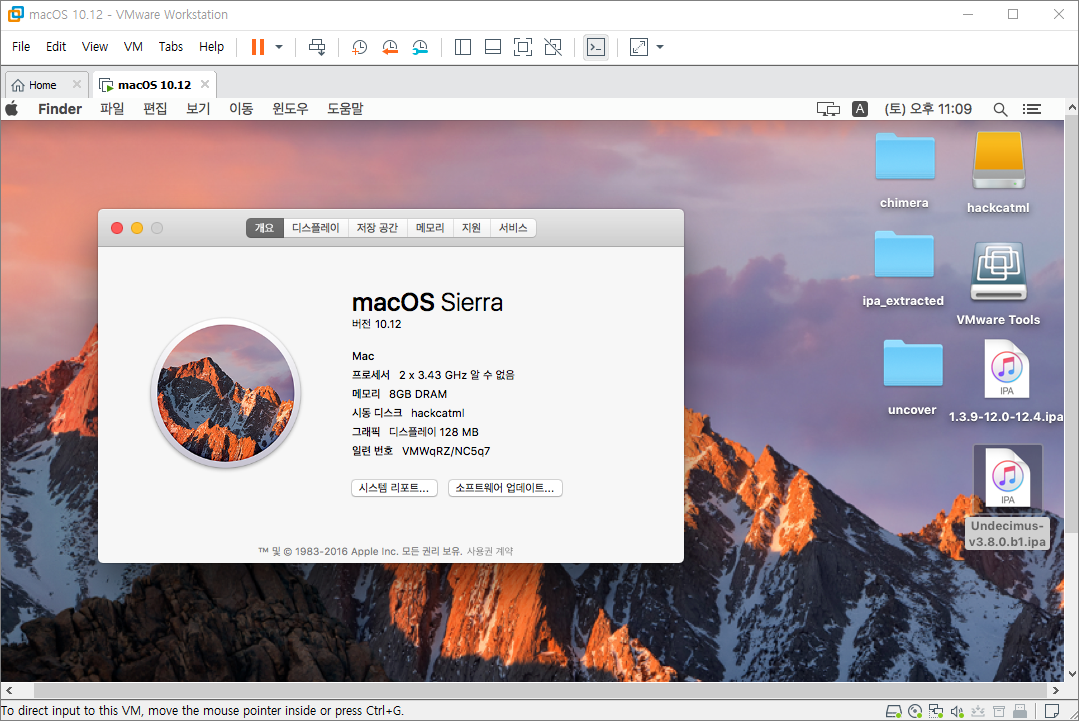Click the clock showing 오후 11:09
Screen dimensions: 1079x721
(x=928, y=109)
